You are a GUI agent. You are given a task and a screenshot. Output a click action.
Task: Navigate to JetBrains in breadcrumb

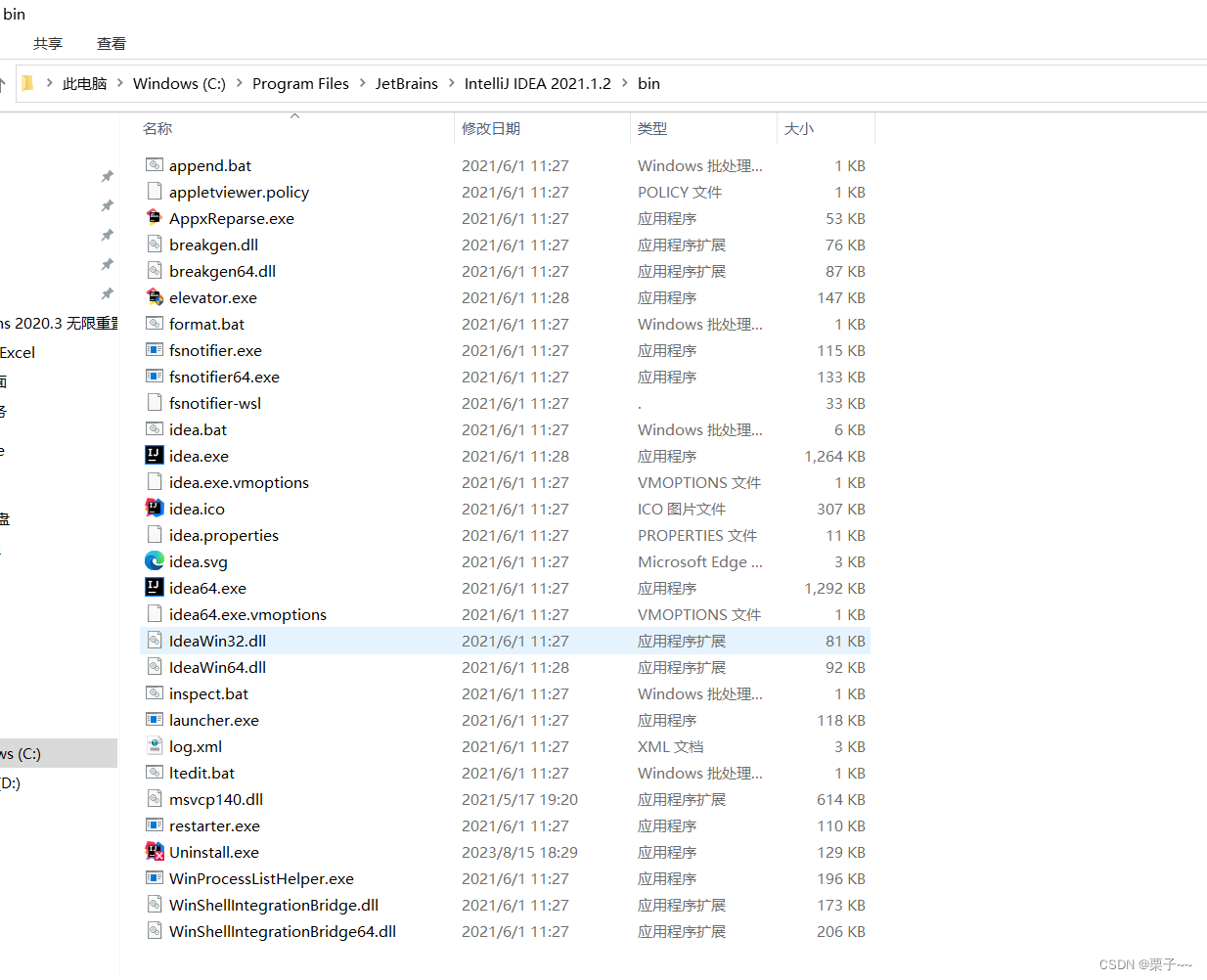407,84
